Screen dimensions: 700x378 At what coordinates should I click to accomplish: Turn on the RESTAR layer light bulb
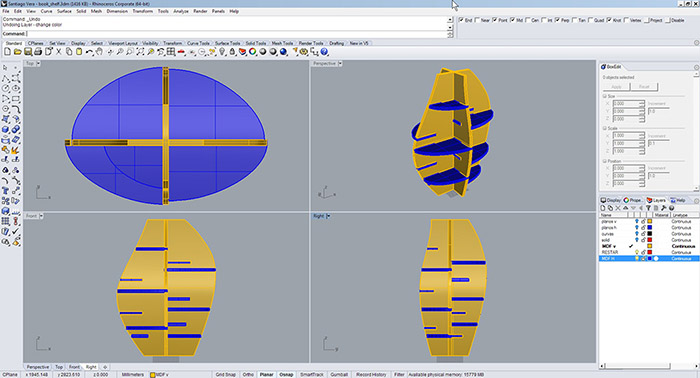637,252
